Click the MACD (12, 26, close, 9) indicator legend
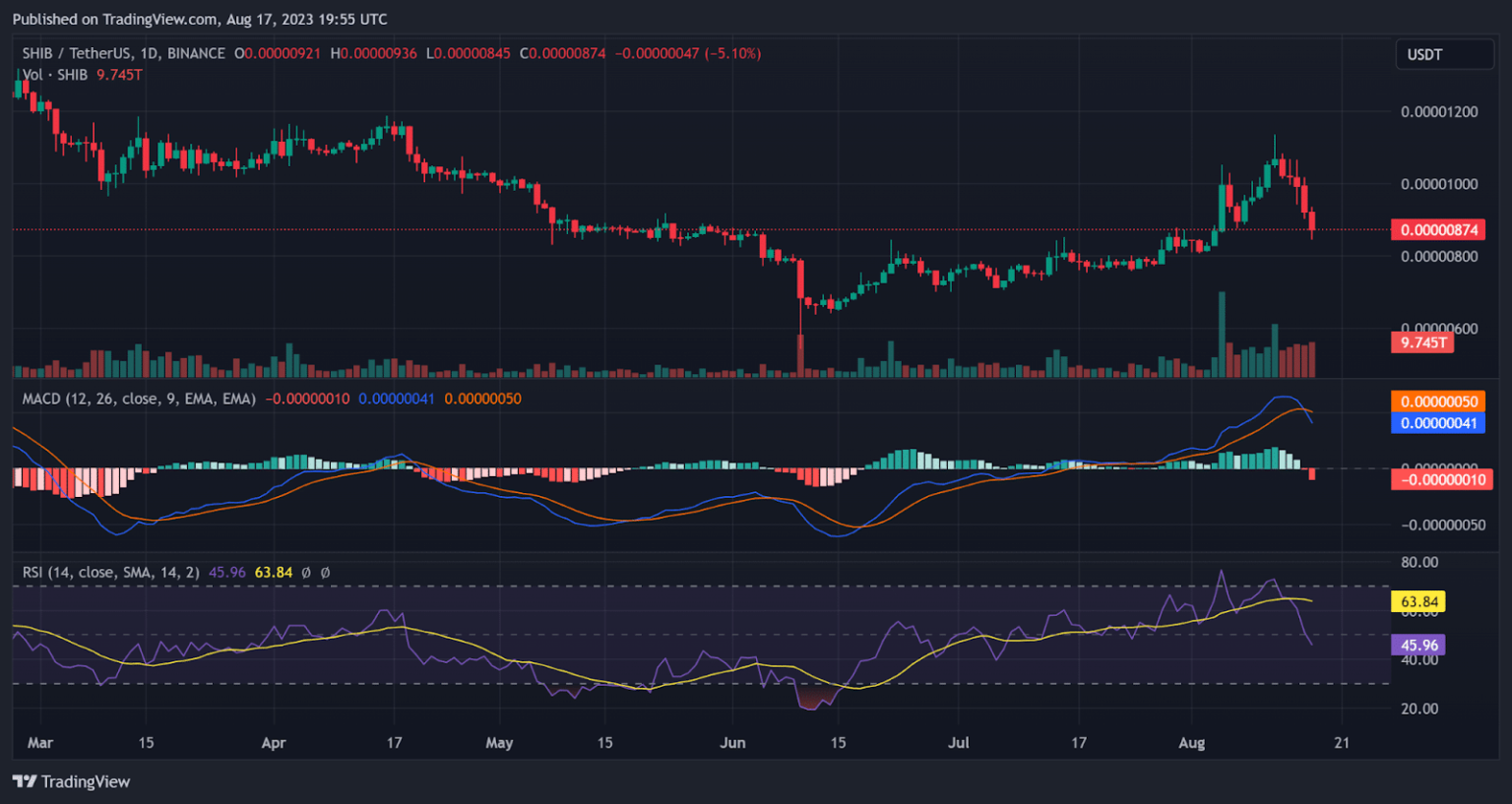Image resolution: width=1512 pixels, height=804 pixels. coord(138,399)
